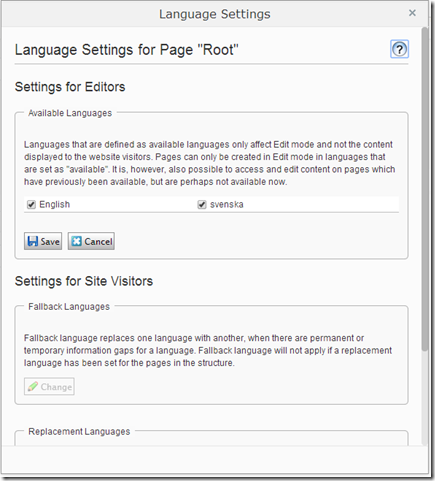The image size is (435, 481).
Task: Select the Replacement Languages group legend
Action: click(x=79, y=432)
